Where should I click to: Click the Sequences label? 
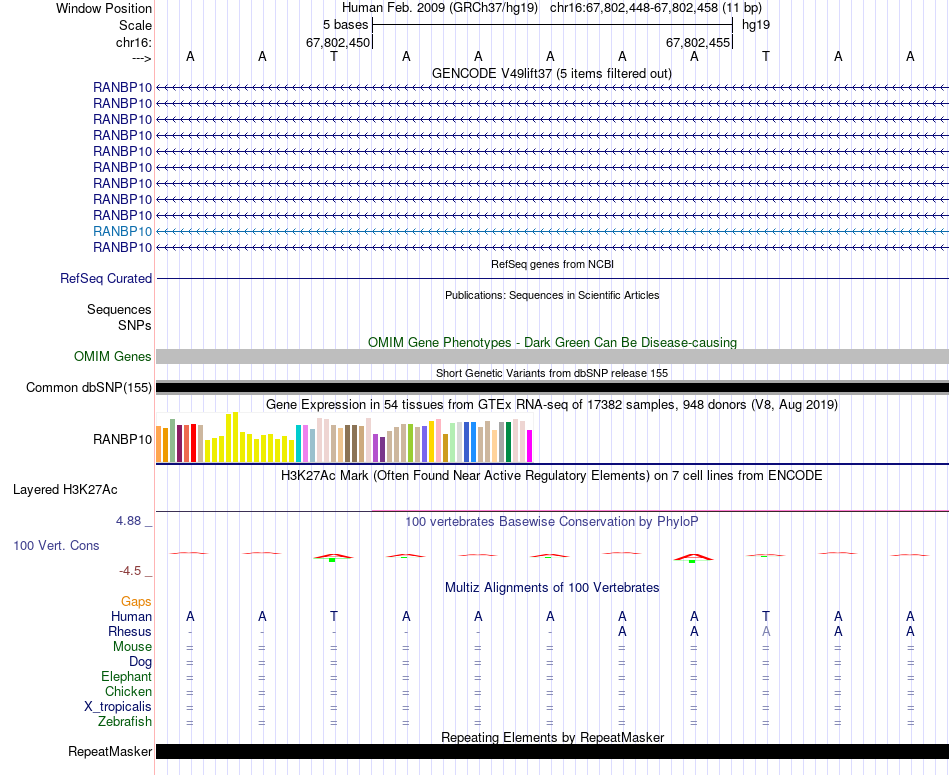coord(119,310)
